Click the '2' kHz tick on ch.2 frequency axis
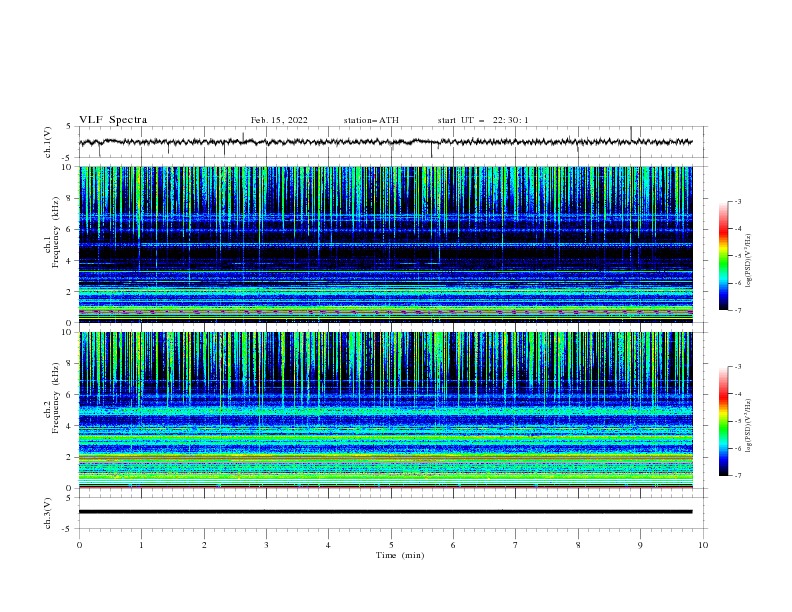 pos(71,457)
